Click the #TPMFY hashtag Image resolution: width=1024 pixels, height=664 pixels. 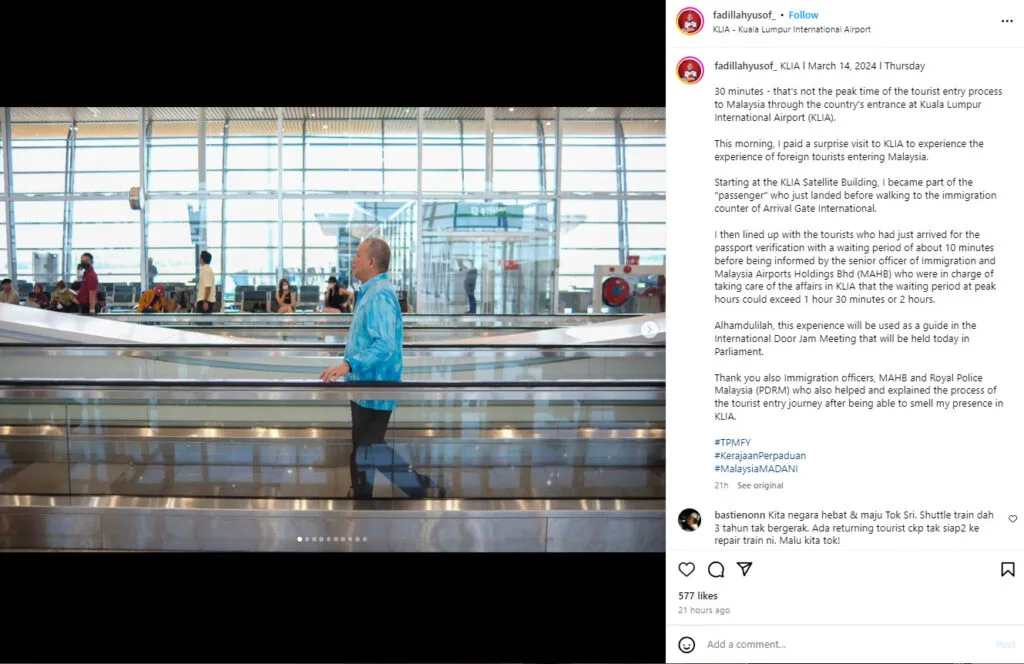[732, 443]
